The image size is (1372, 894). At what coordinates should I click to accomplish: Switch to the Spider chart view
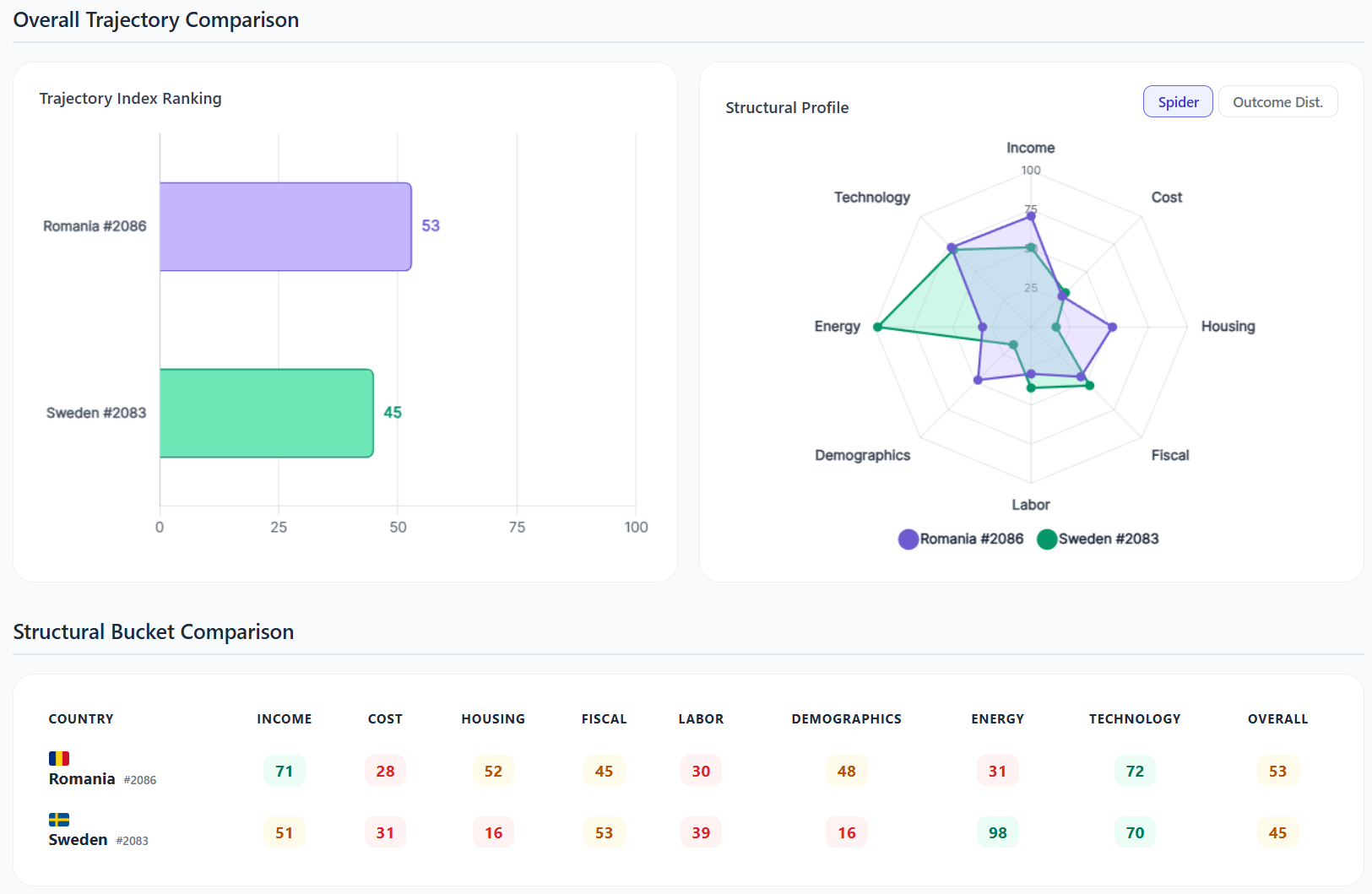coord(1178,102)
